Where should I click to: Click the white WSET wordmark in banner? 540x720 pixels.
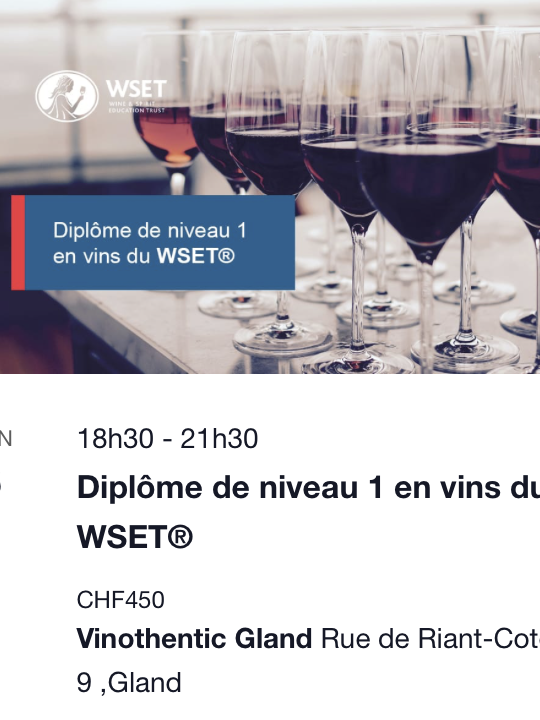click(x=136, y=88)
